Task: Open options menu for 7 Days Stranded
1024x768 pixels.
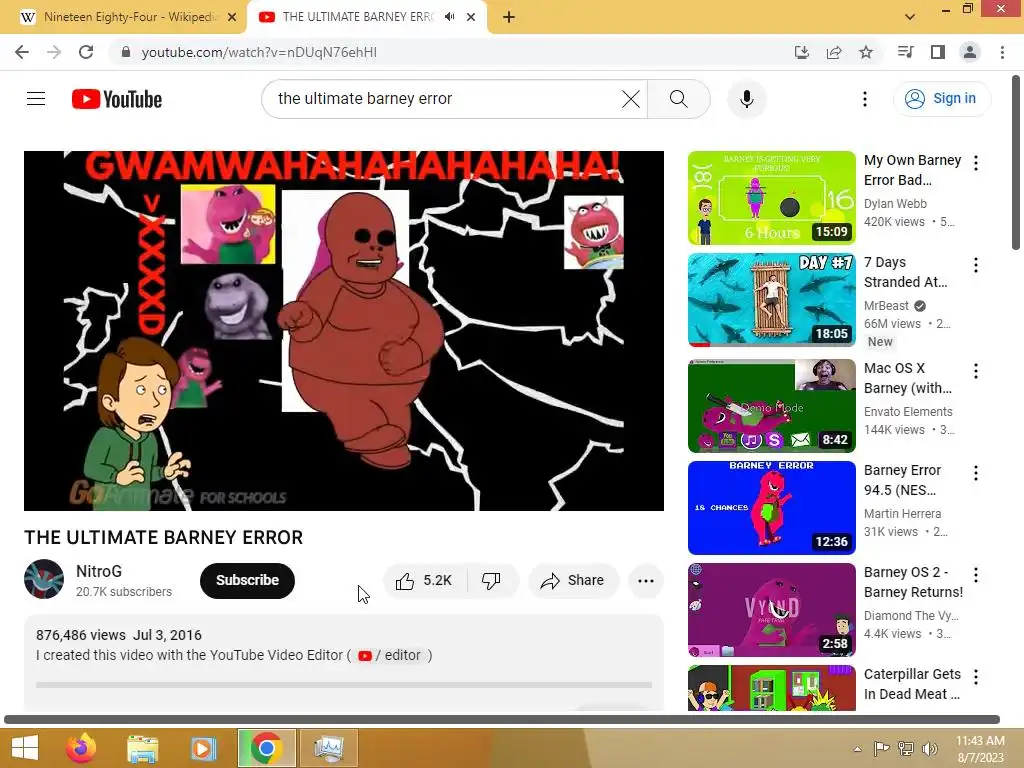Action: (976, 264)
